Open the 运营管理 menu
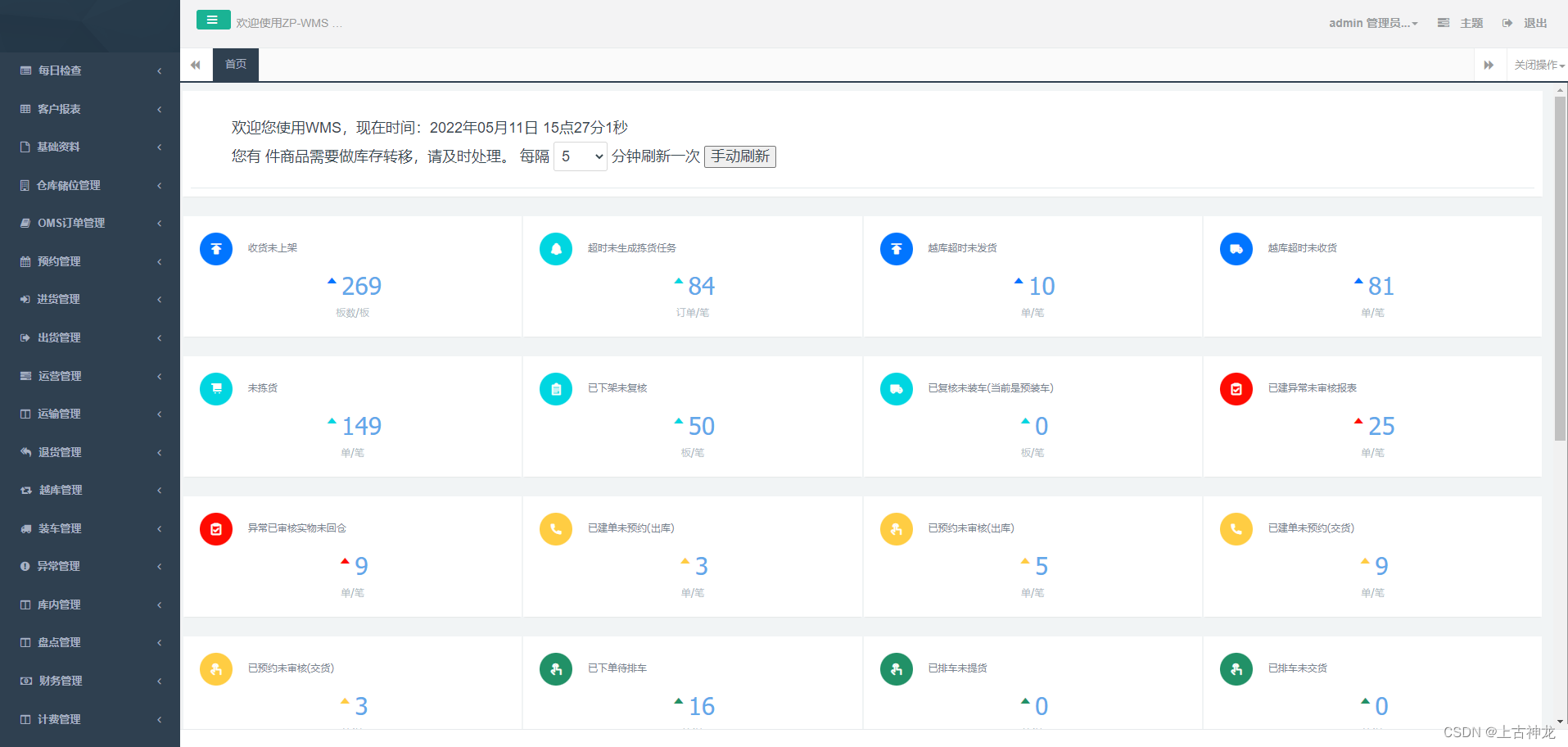 (90, 376)
